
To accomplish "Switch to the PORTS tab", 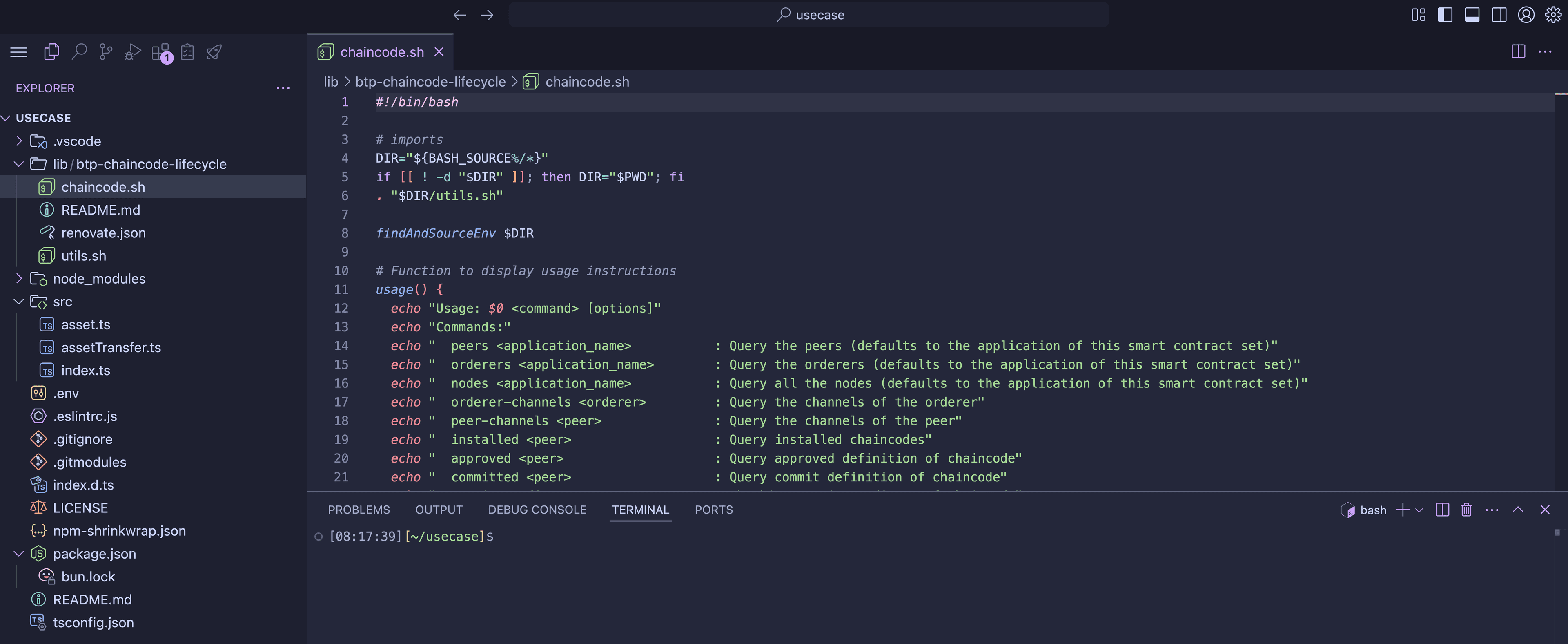I will (714, 510).
